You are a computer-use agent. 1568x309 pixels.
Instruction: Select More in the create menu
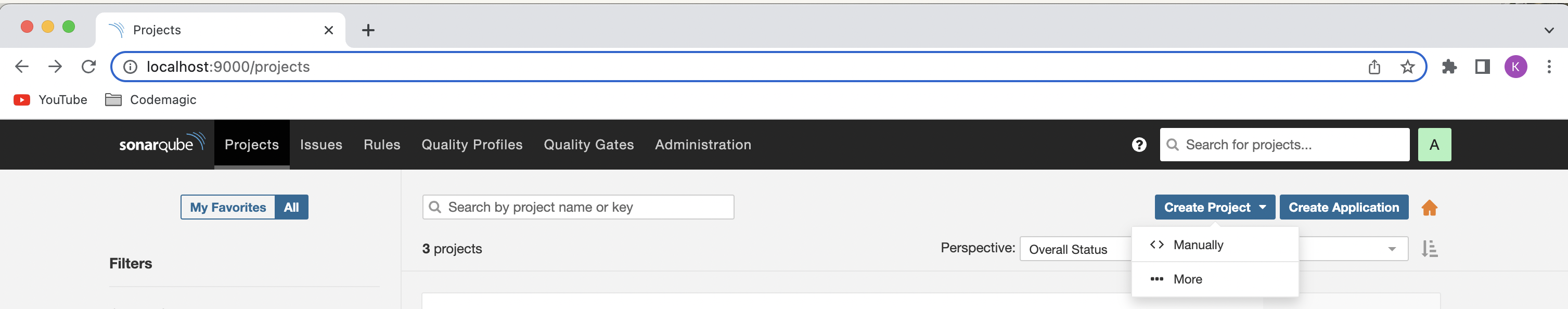[1188, 279]
